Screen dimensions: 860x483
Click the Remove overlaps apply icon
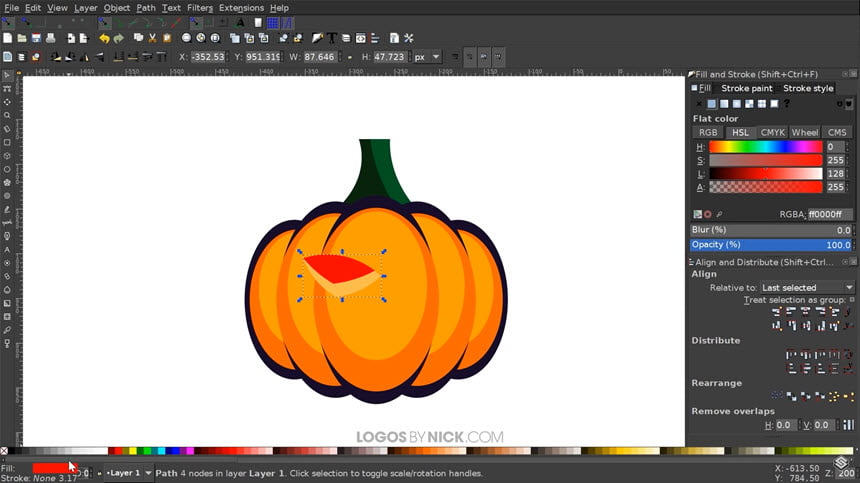pos(848,425)
